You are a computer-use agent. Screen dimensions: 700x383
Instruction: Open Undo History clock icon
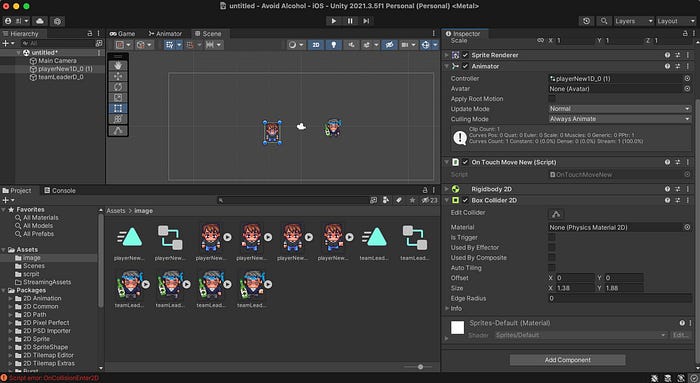pyautogui.click(x=587, y=21)
